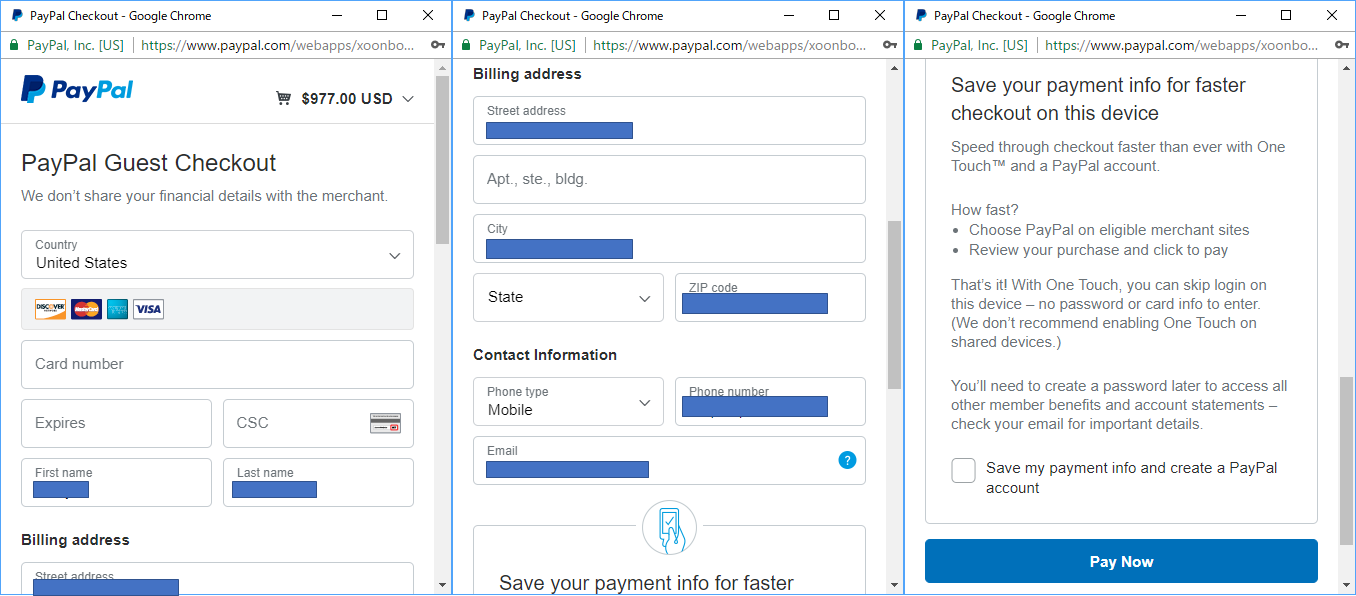Click the Discover card logo
Screen dimensions: 1356x596
50,309
